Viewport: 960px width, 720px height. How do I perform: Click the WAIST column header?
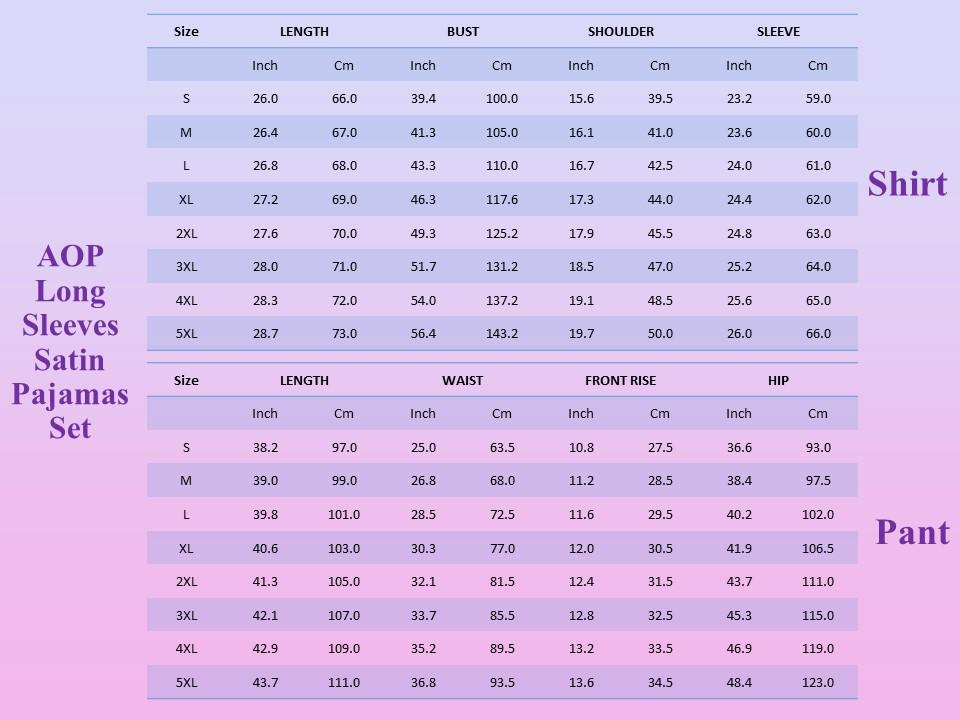click(462, 380)
